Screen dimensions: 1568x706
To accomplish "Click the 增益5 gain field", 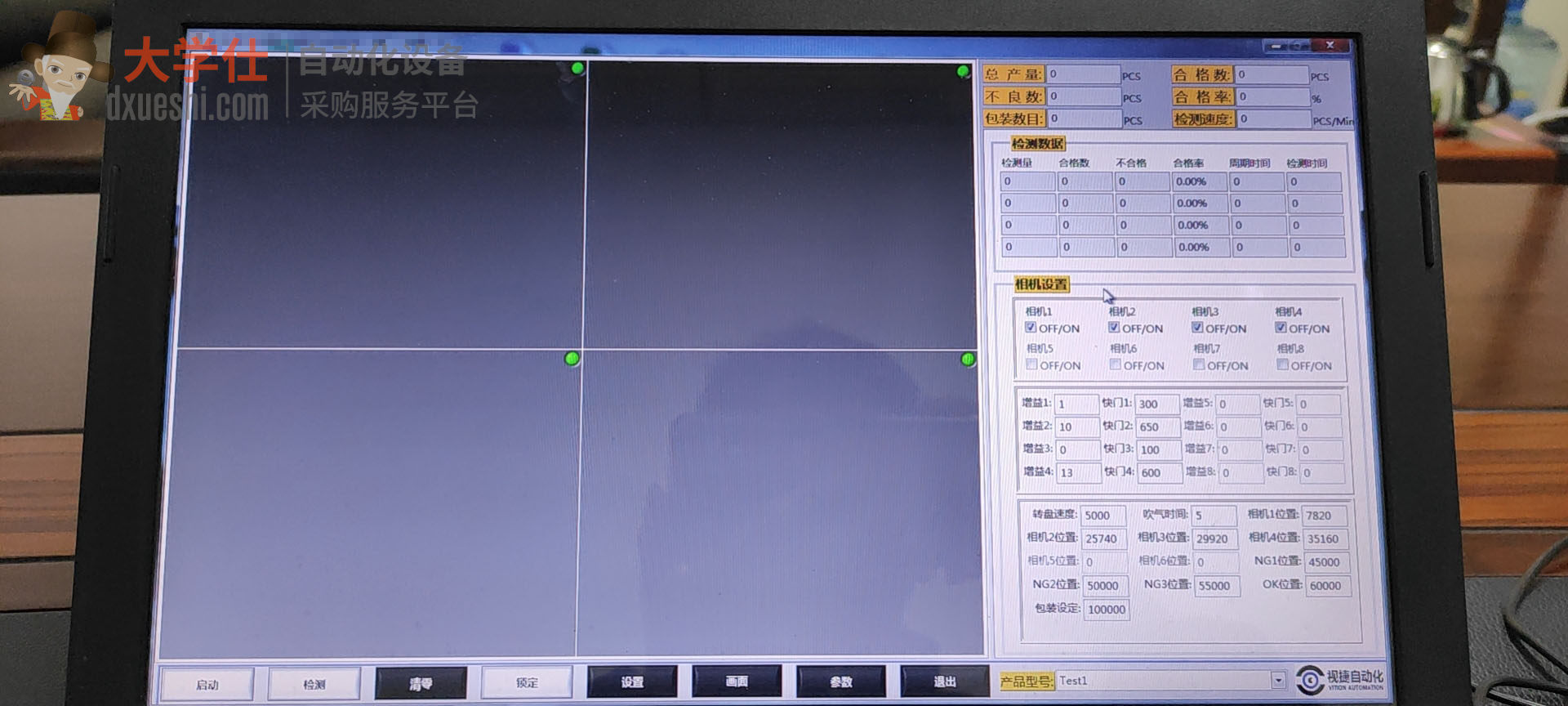I will click(1238, 404).
